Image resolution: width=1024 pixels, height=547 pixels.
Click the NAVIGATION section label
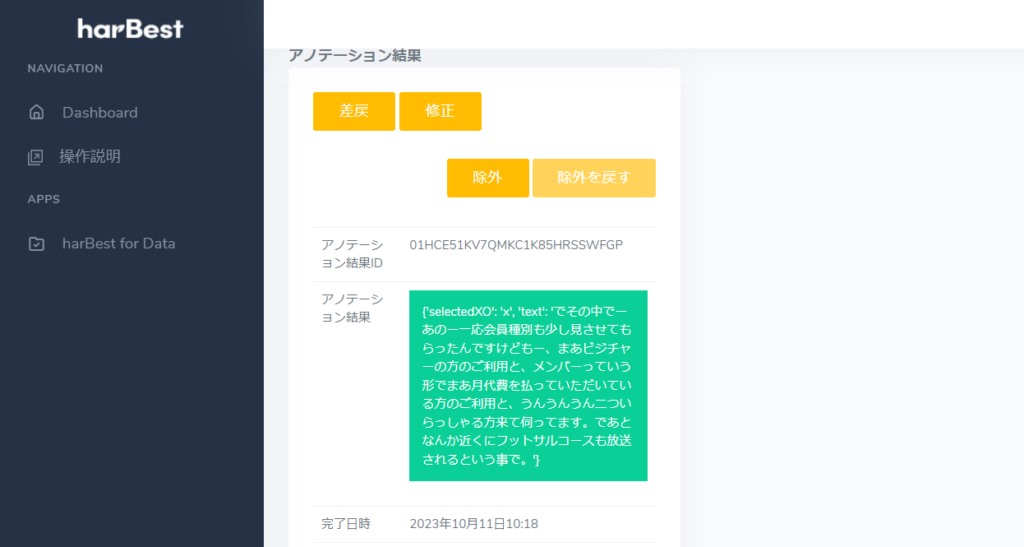click(65, 69)
